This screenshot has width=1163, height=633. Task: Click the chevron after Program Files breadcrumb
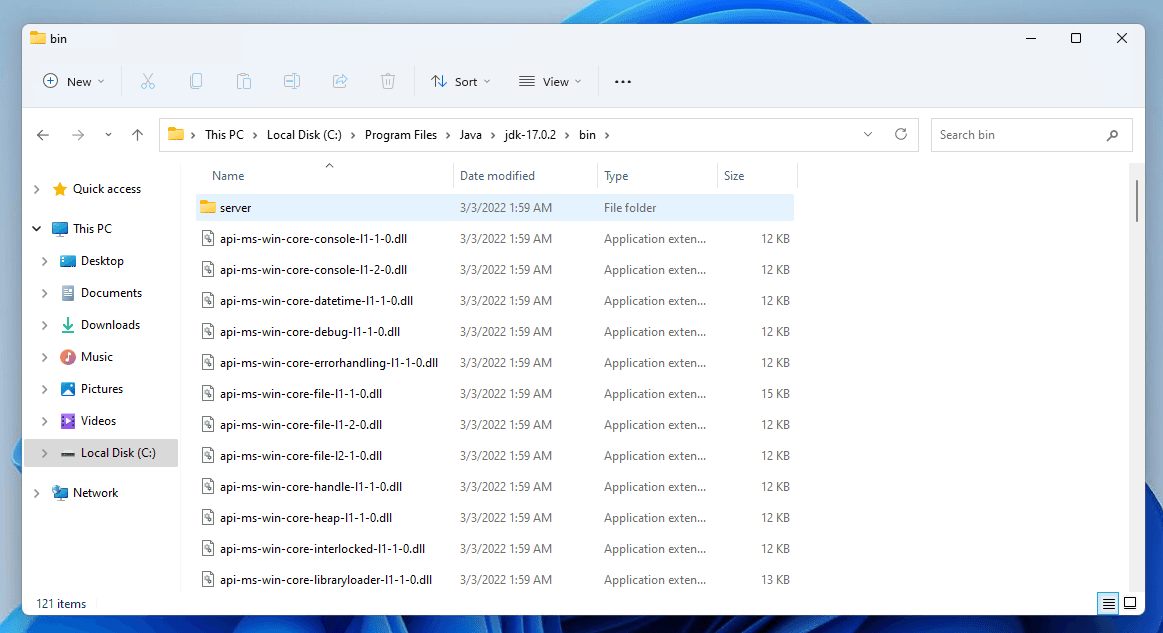coord(448,135)
